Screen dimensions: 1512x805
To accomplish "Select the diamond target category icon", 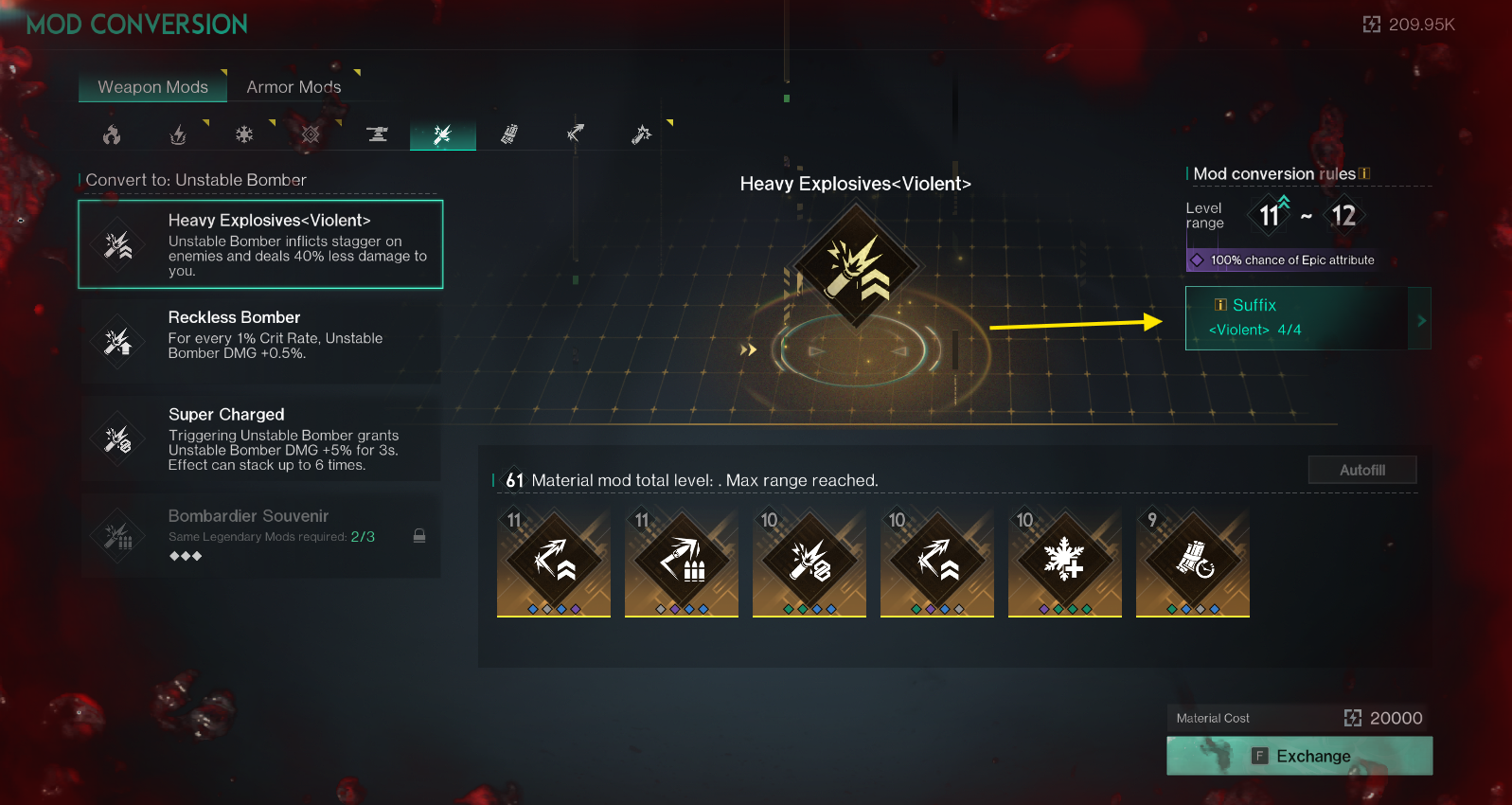I will (311, 134).
